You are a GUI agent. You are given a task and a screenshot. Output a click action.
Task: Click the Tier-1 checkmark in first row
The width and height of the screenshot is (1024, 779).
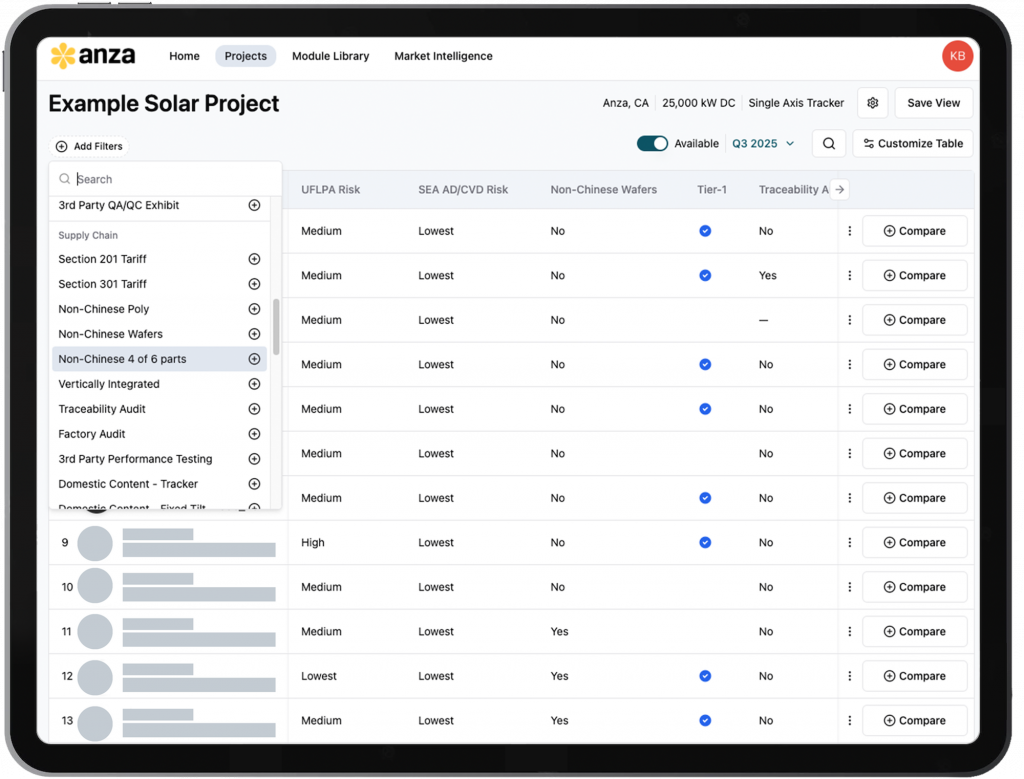point(705,231)
